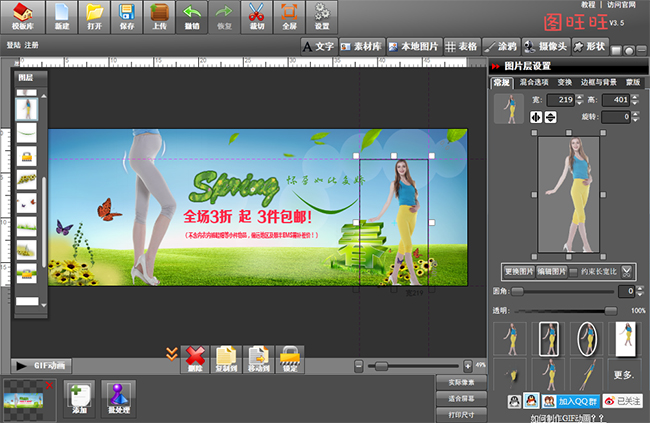Click the Copy to (复制到) icon
The width and height of the screenshot is (650, 423).
point(226,359)
